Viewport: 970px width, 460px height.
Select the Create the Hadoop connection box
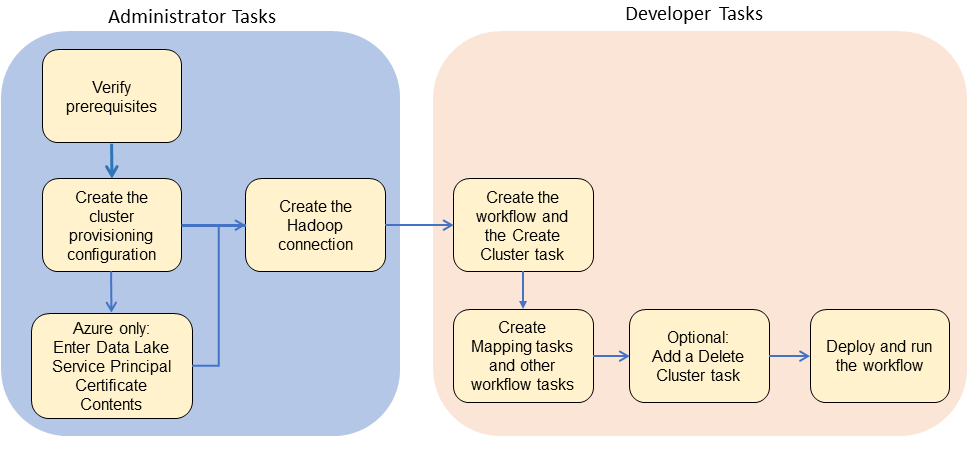tap(315, 225)
